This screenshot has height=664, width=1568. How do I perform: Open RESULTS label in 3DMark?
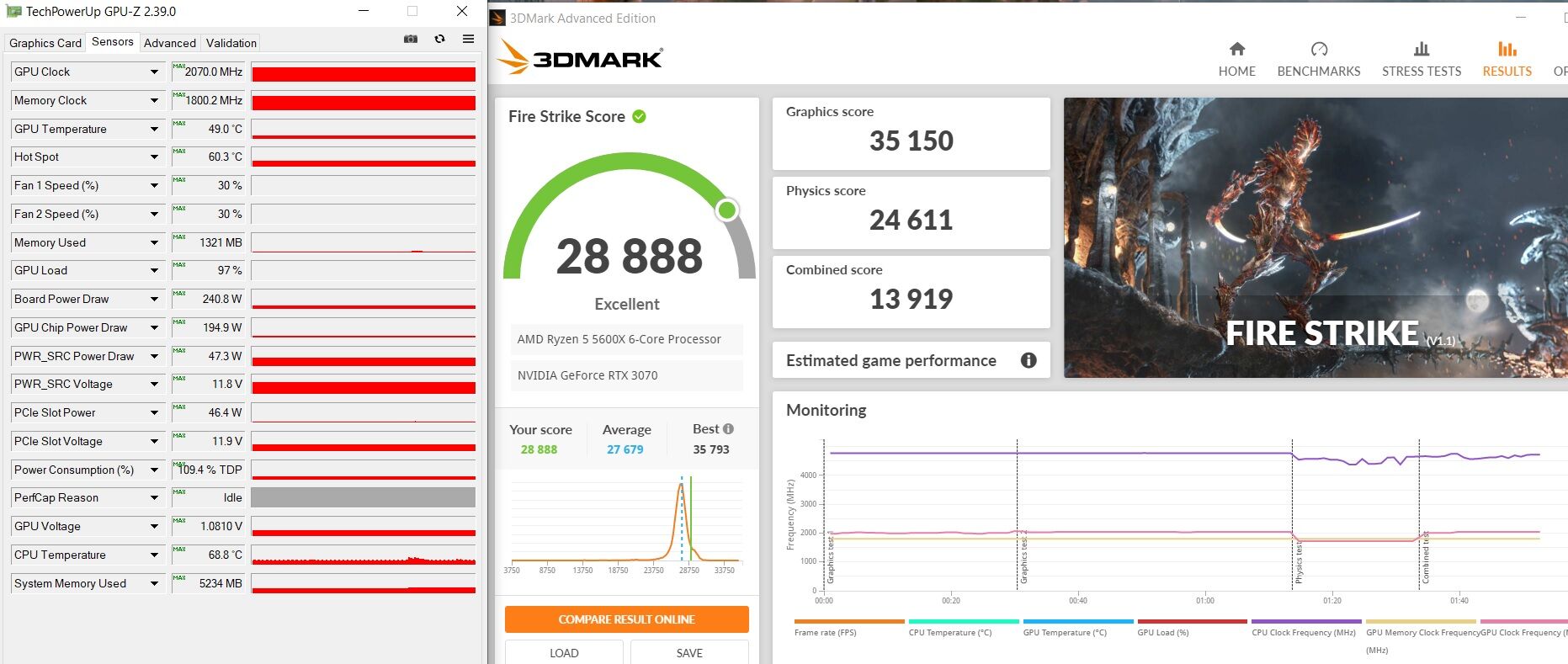[x=1507, y=72]
